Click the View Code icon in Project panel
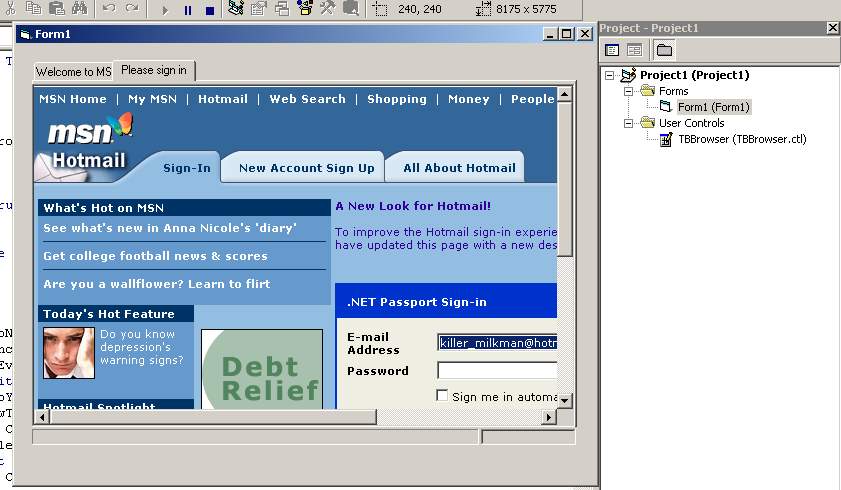Image resolution: width=841 pixels, height=490 pixels. [612, 49]
